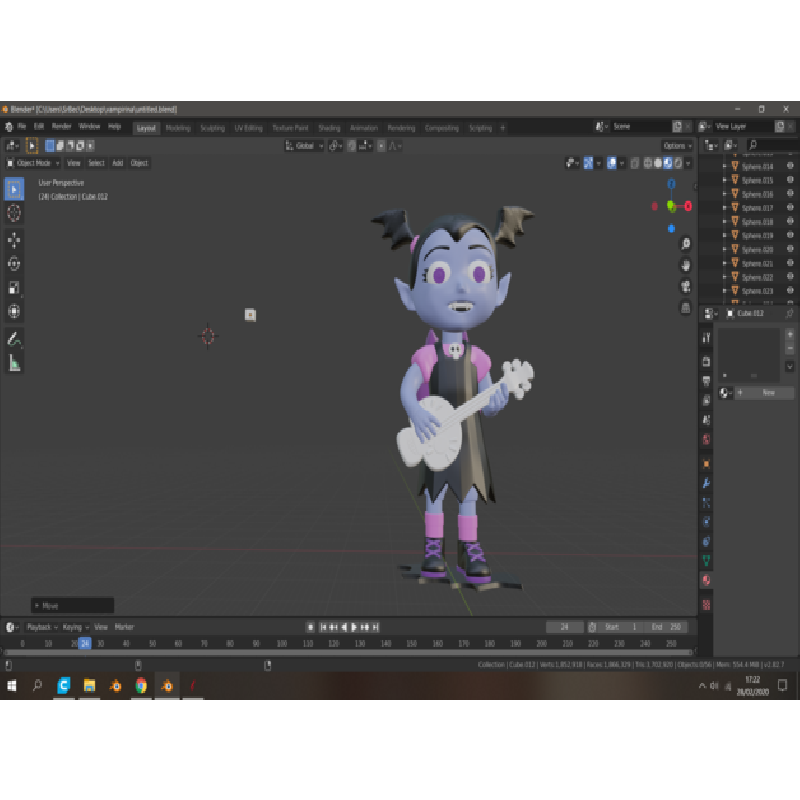800x800 pixels.
Task: Choose the Move tool in the toolbar
Action: [x=14, y=240]
